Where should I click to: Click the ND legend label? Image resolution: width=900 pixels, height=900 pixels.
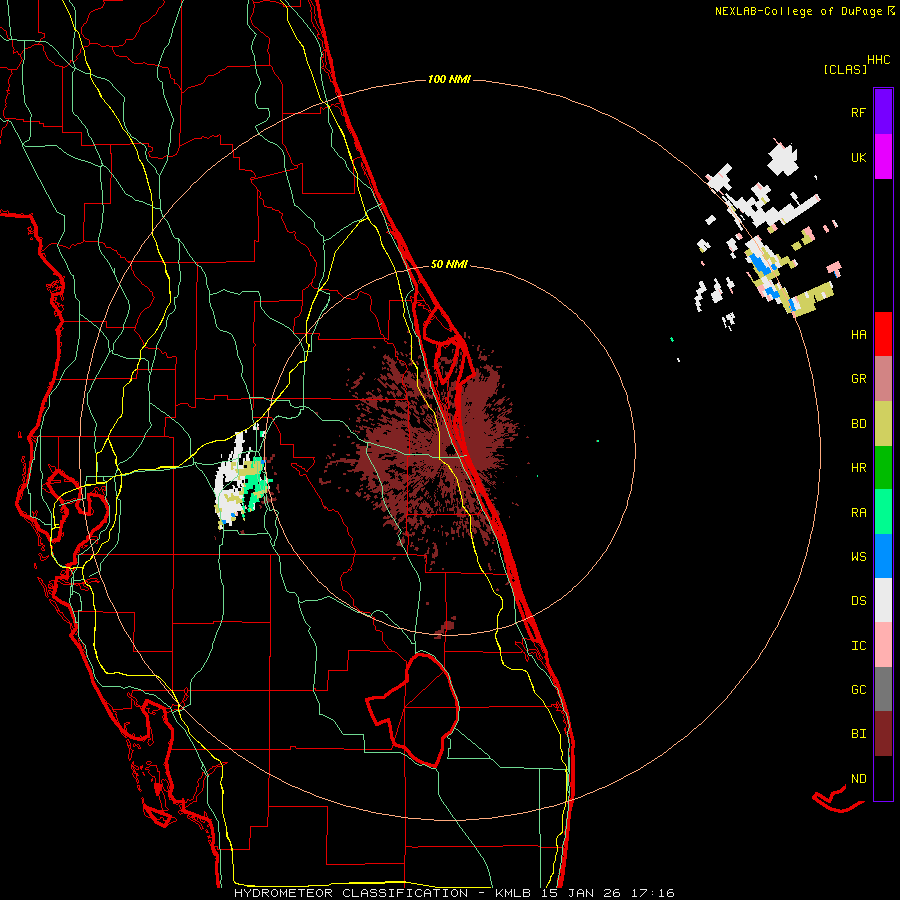858,778
